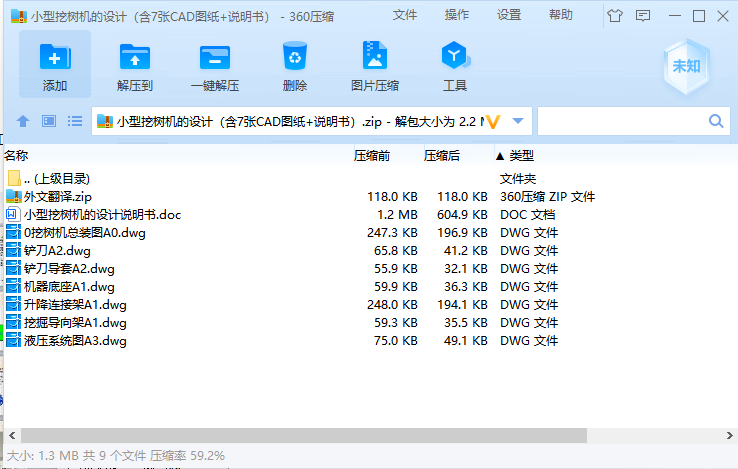Open the 图片压缩 image compression tool
This screenshot has width=738, height=469.
tap(375, 56)
